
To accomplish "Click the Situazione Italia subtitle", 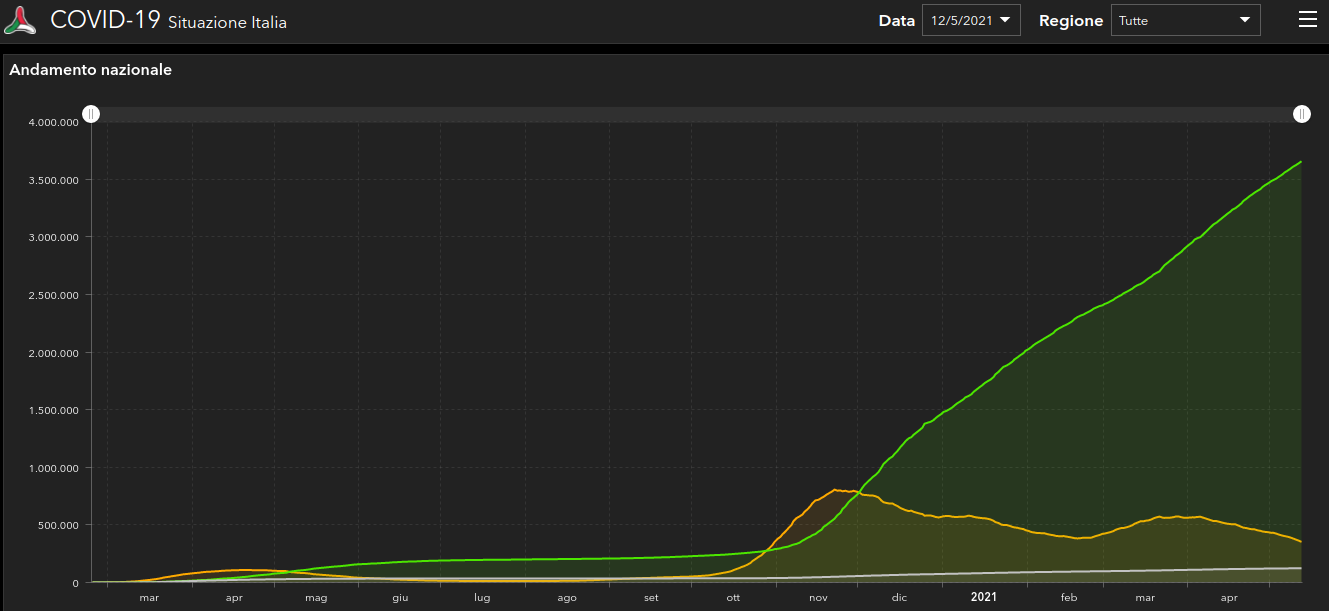I will click(227, 22).
